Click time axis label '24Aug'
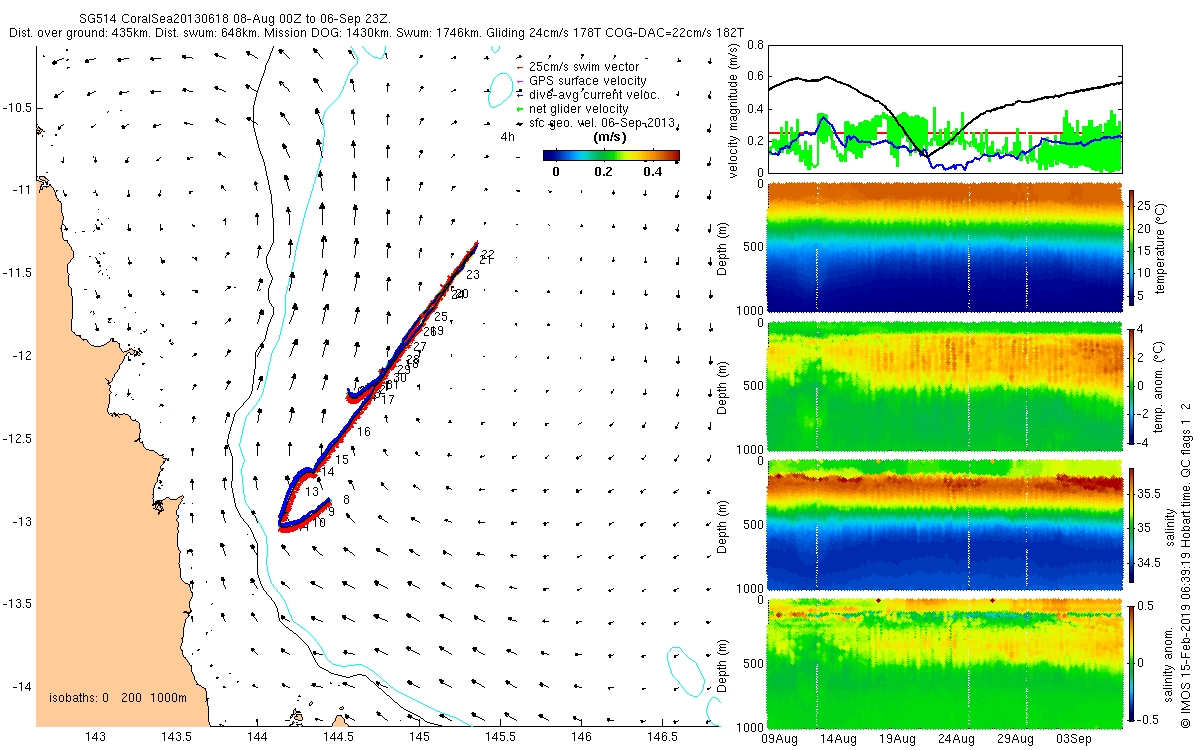This screenshot has width=1200, height=750. tap(957, 739)
